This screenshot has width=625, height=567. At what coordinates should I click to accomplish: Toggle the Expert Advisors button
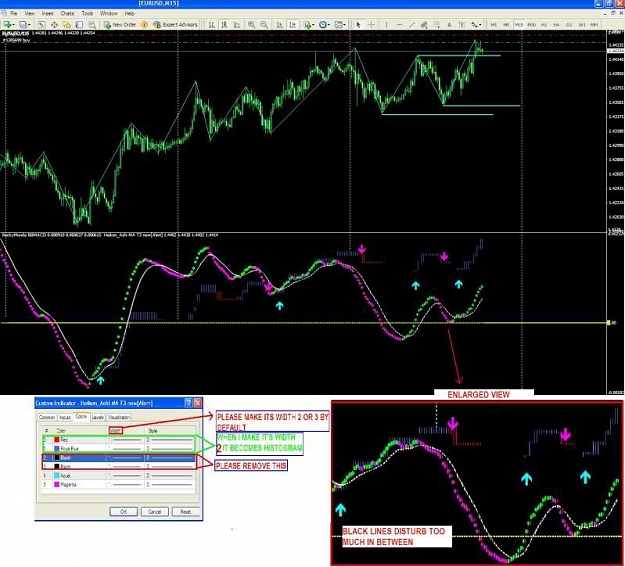[x=175, y=25]
